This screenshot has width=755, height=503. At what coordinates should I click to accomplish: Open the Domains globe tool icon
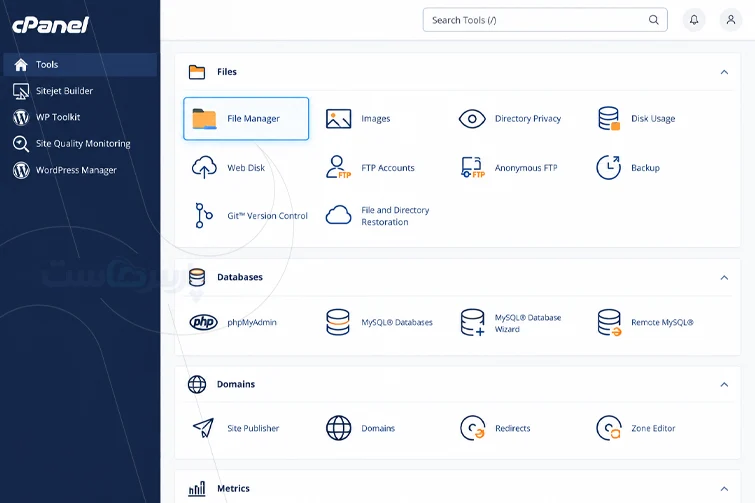click(338, 428)
